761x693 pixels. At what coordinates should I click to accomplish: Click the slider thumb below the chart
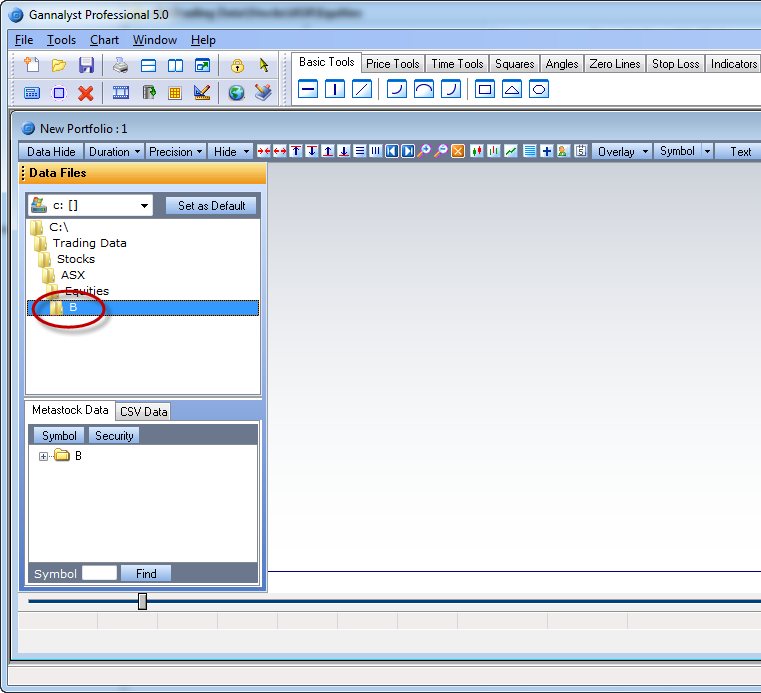tap(142, 601)
